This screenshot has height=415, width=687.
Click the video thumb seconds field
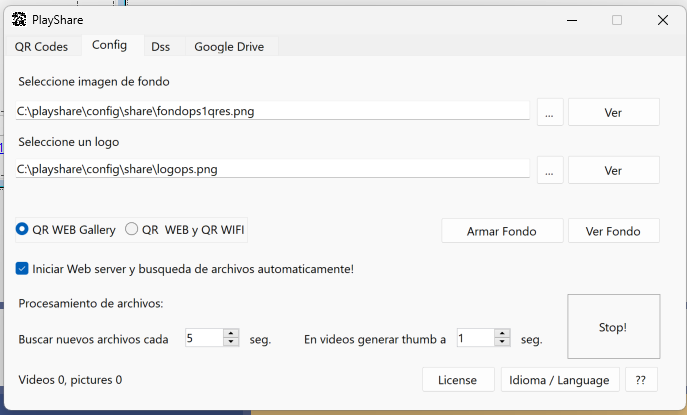pos(475,338)
